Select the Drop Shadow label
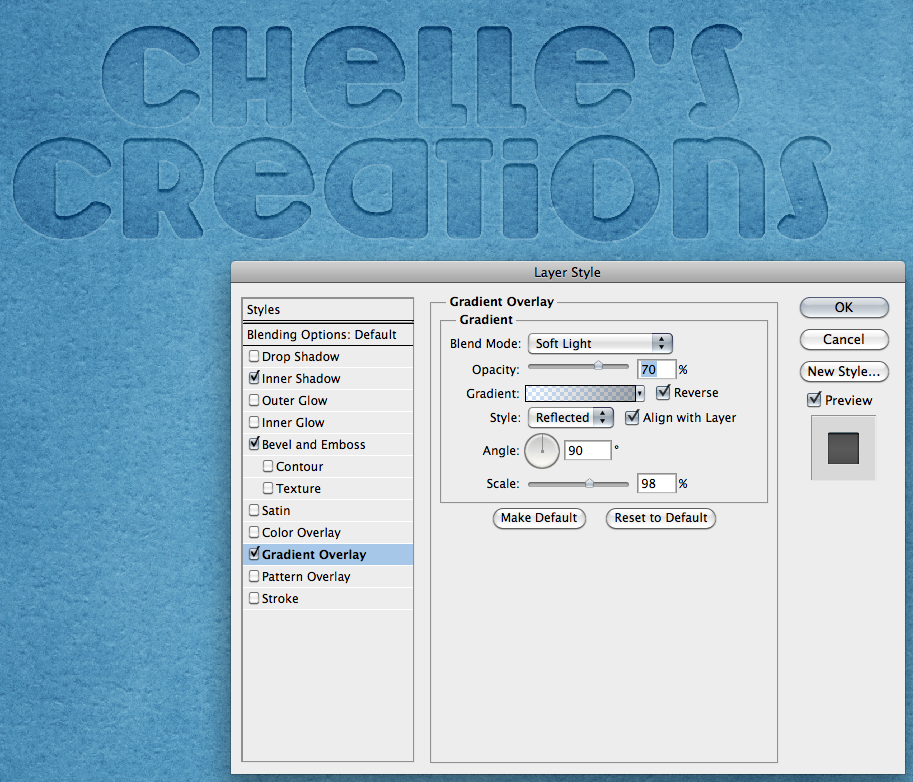Viewport: 913px width, 782px height. point(300,356)
